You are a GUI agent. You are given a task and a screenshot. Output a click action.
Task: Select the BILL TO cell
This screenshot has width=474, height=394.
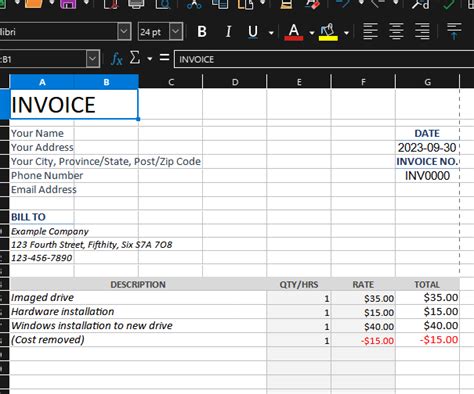coord(42,217)
